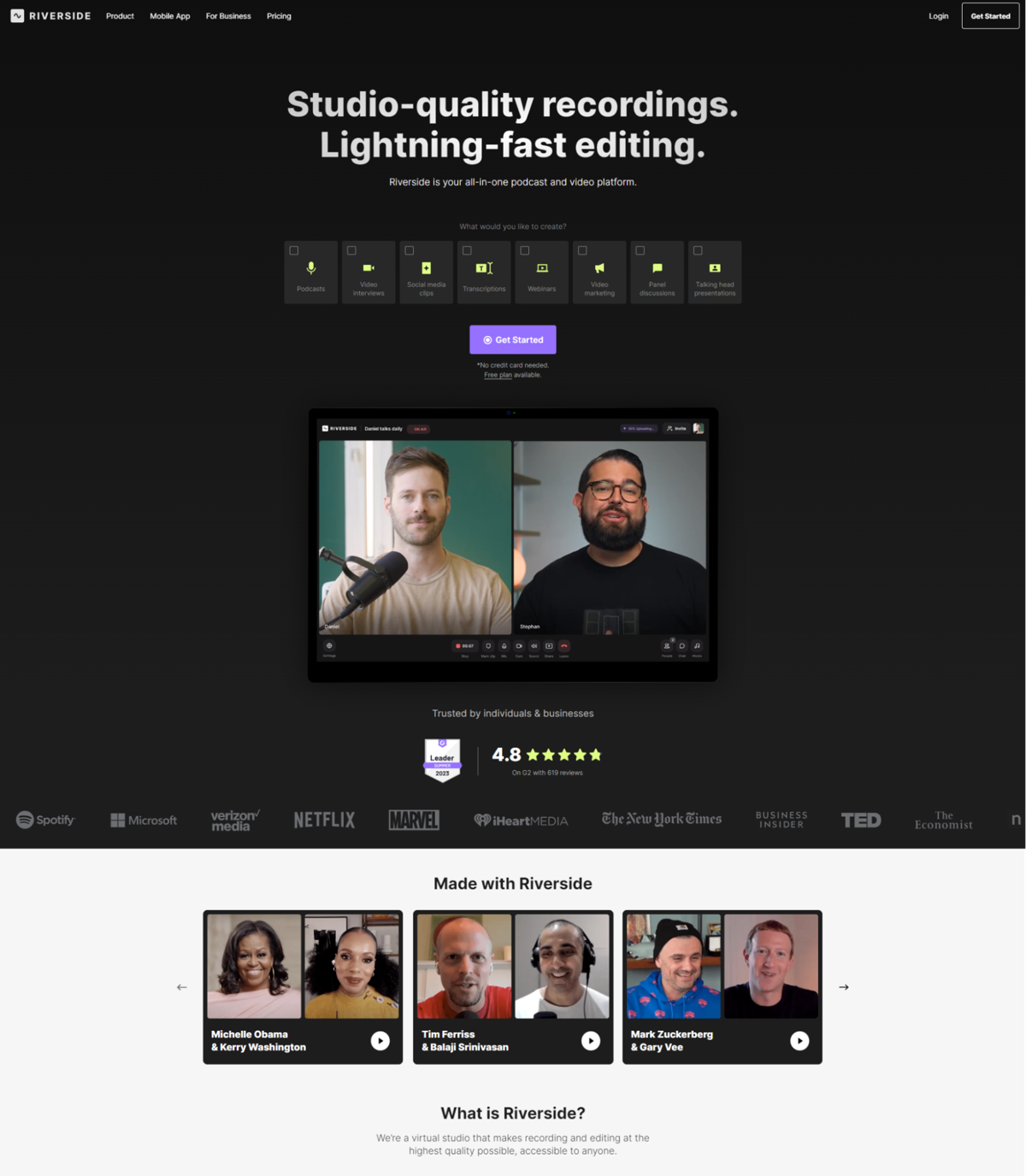
Task: Click the Spotify logo
Action: tap(45, 820)
